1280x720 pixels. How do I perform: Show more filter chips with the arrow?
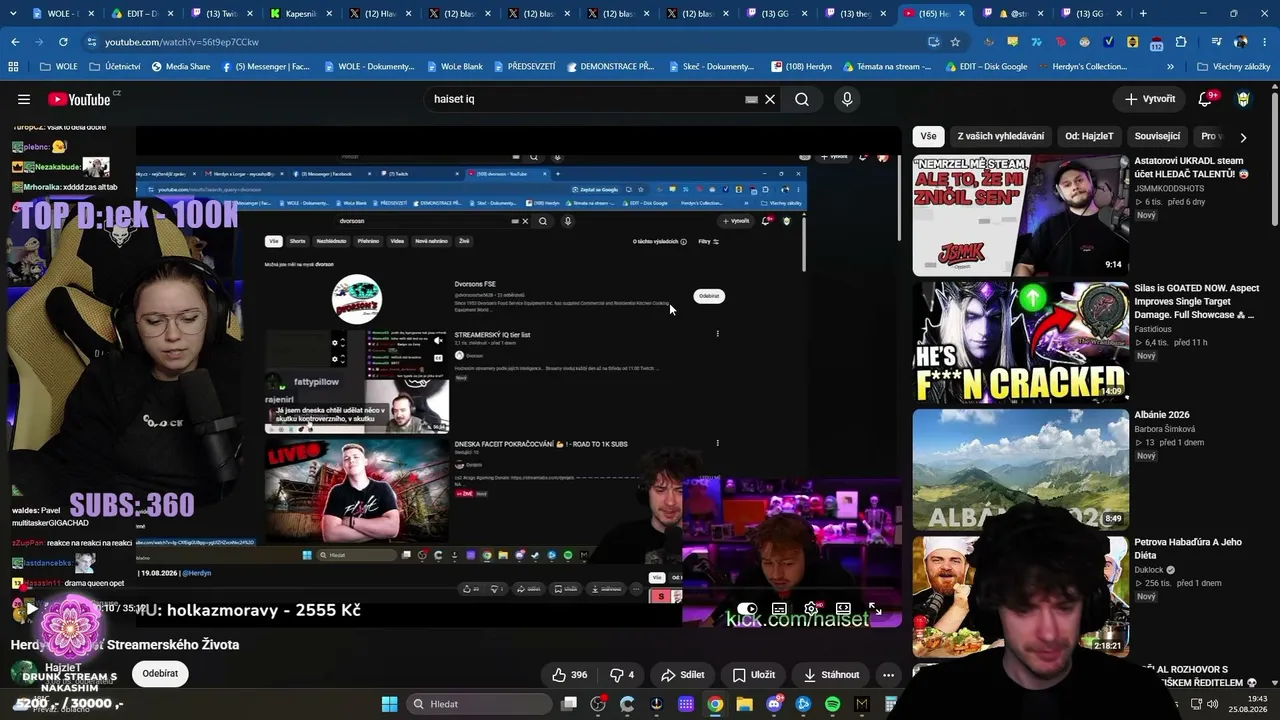coord(1243,137)
